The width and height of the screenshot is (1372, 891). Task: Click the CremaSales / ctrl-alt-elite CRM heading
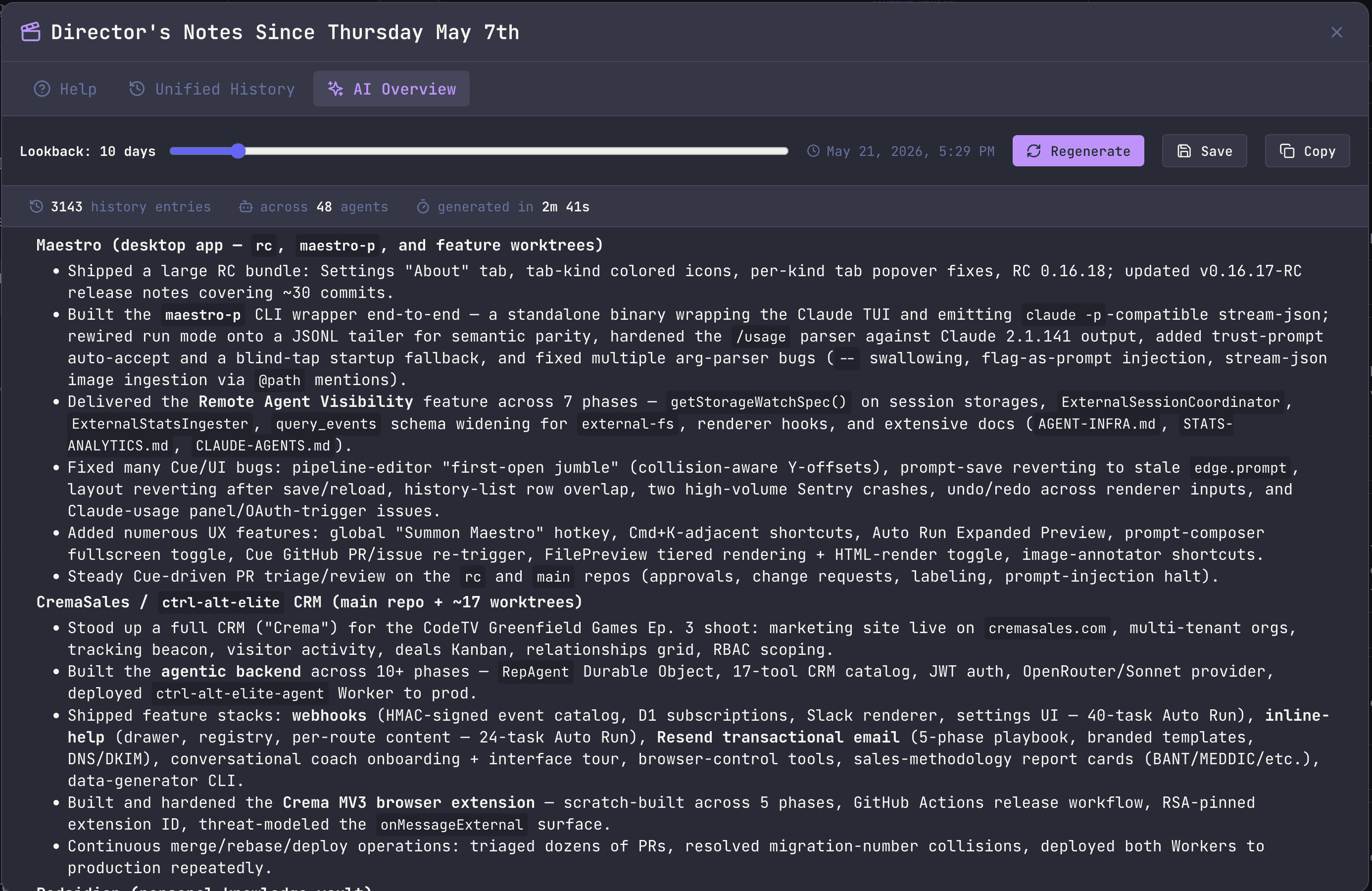click(309, 602)
